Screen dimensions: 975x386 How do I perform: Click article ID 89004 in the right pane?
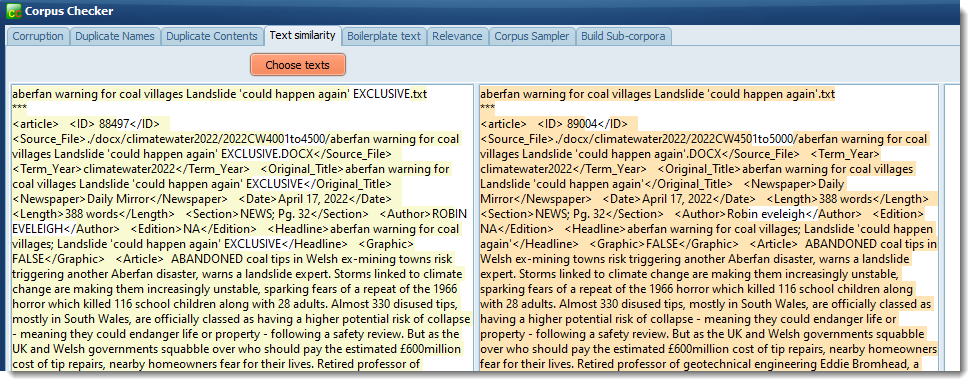coord(582,124)
